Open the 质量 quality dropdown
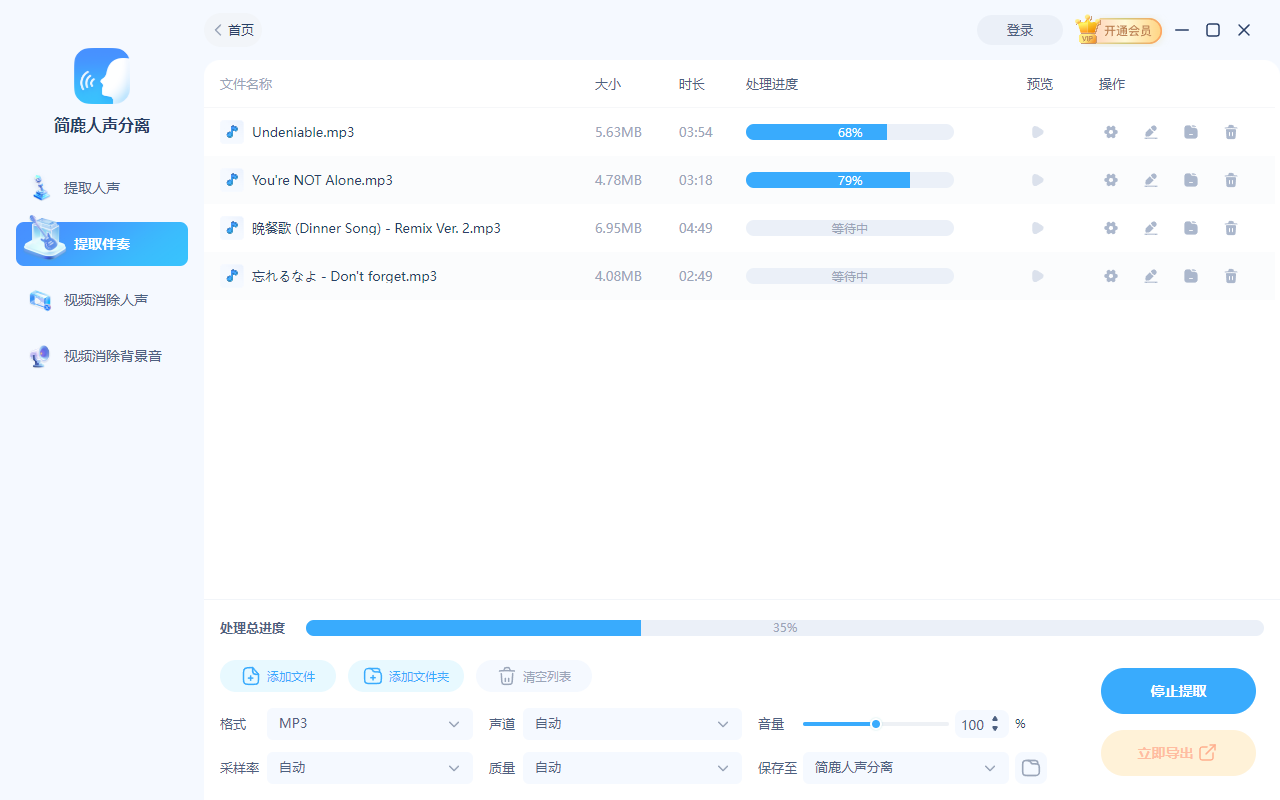 (633, 768)
